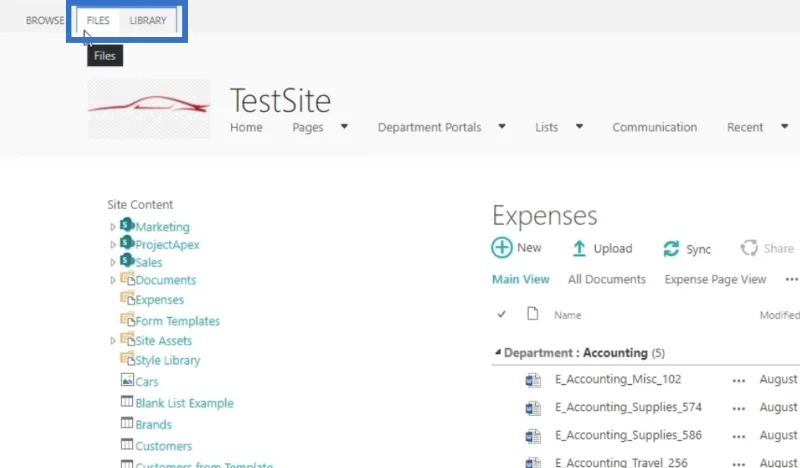800x468 pixels.
Task: Click the Documents library folder icon
Action: pyautogui.click(x=128, y=279)
